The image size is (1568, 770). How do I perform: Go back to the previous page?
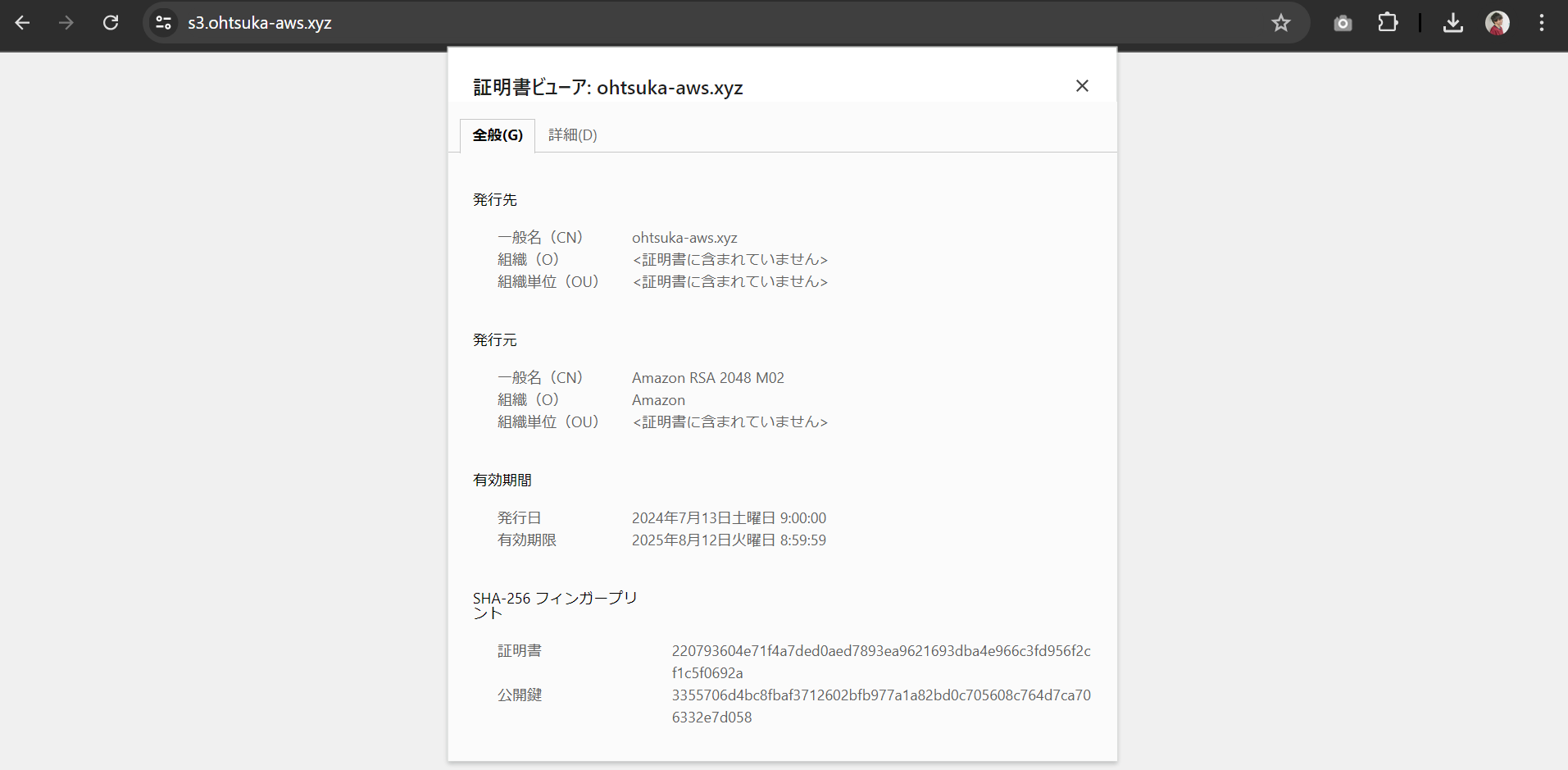pyautogui.click(x=22, y=23)
